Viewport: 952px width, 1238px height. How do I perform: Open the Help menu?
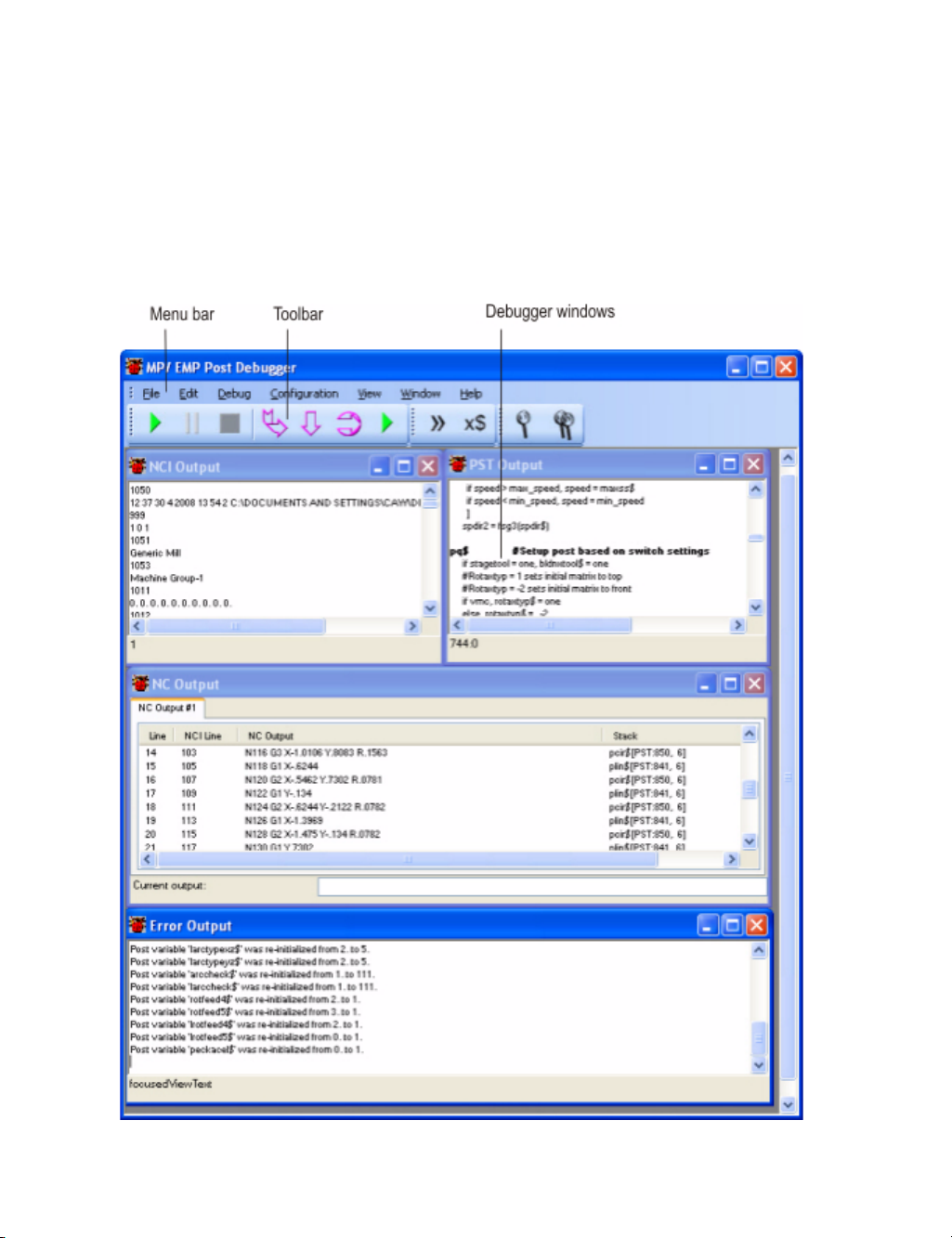coord(471,394)
